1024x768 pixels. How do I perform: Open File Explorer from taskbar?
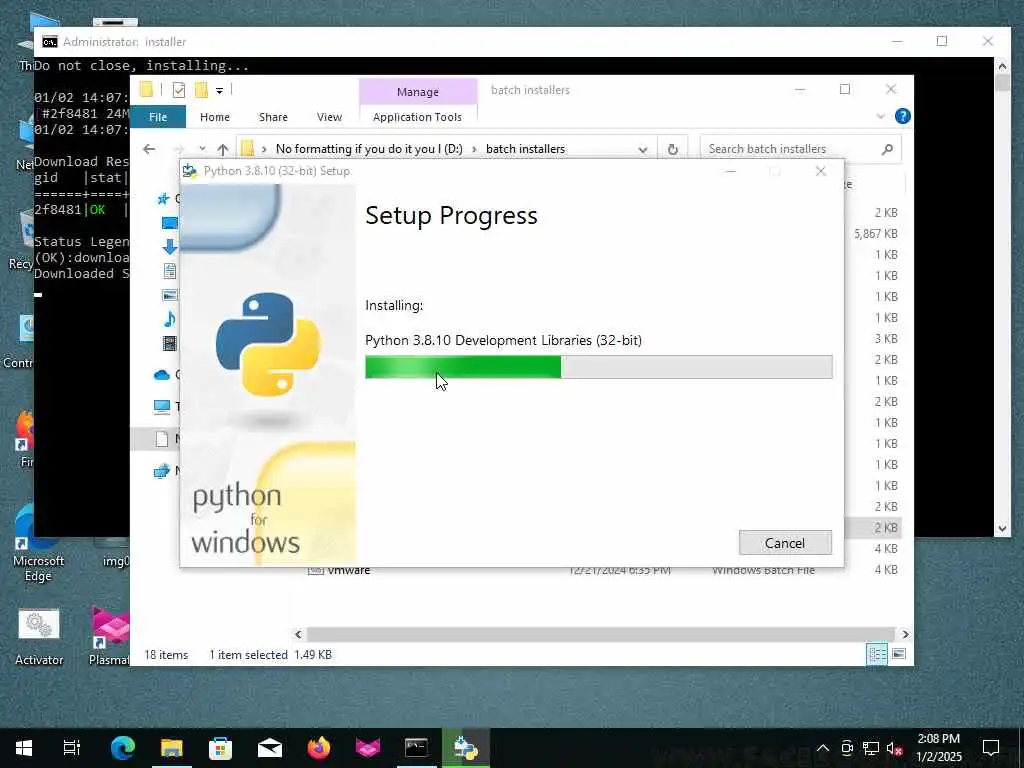(172, 748)
